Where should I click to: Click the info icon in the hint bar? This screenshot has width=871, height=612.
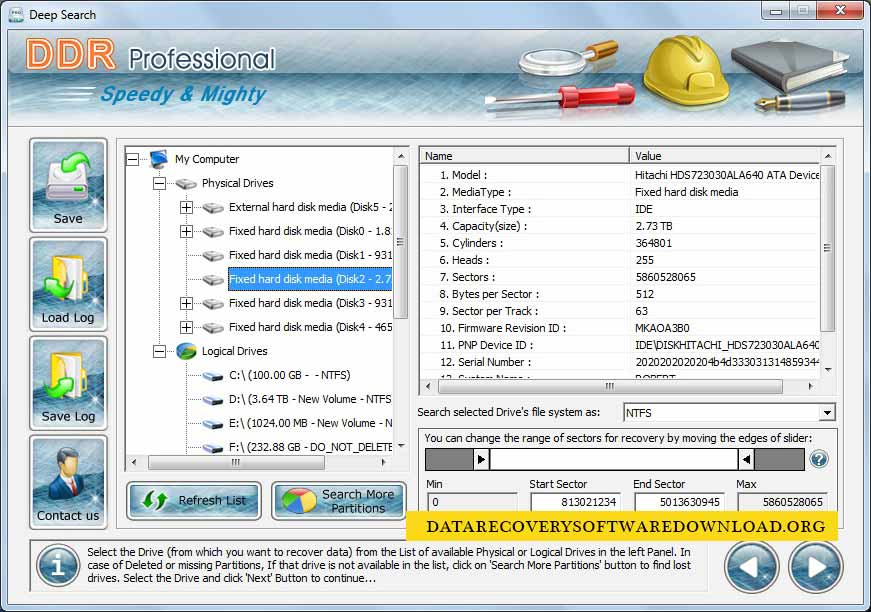58,566
